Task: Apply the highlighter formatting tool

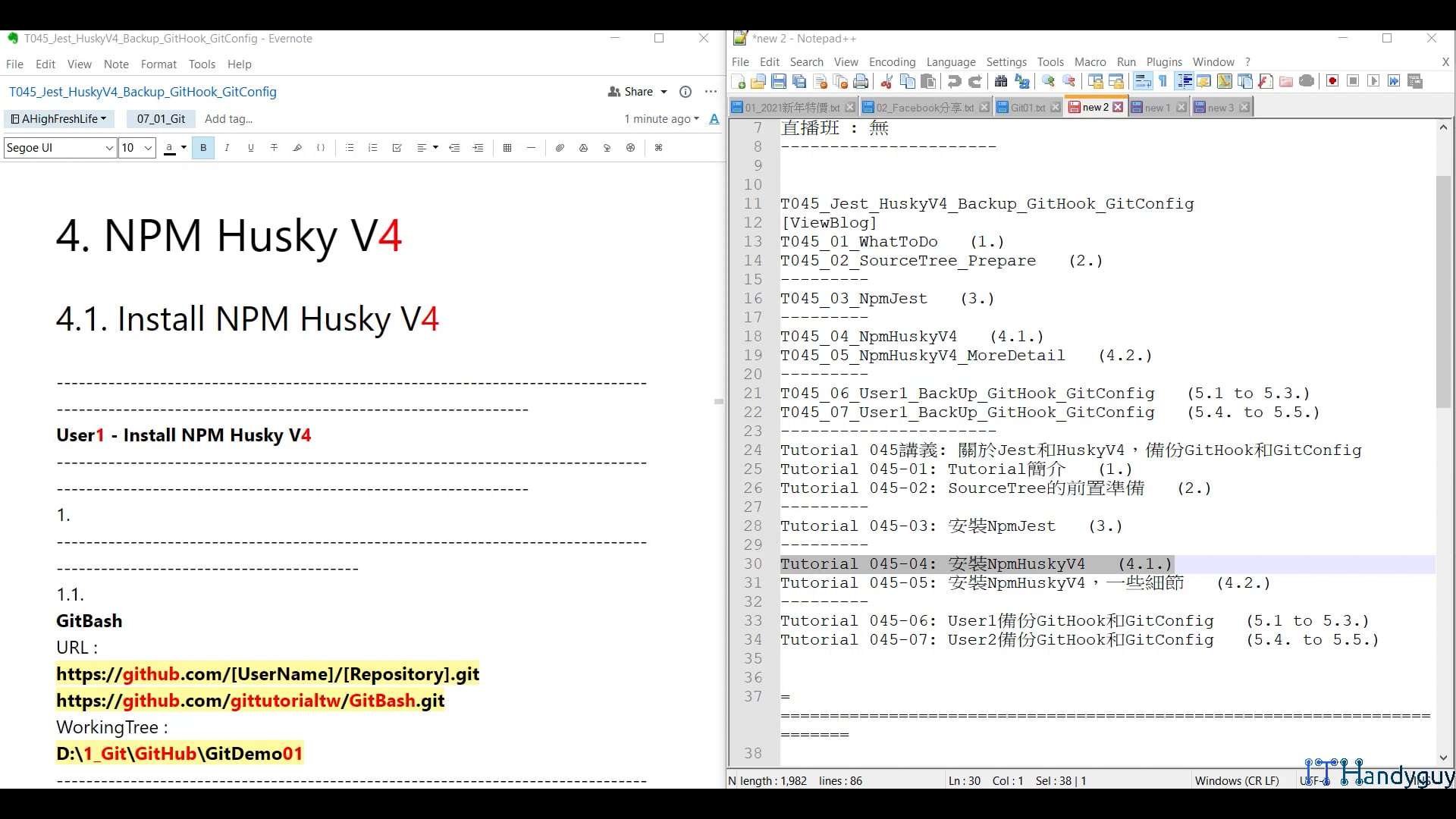Action: pyautogui.click(x=297, y=148)
